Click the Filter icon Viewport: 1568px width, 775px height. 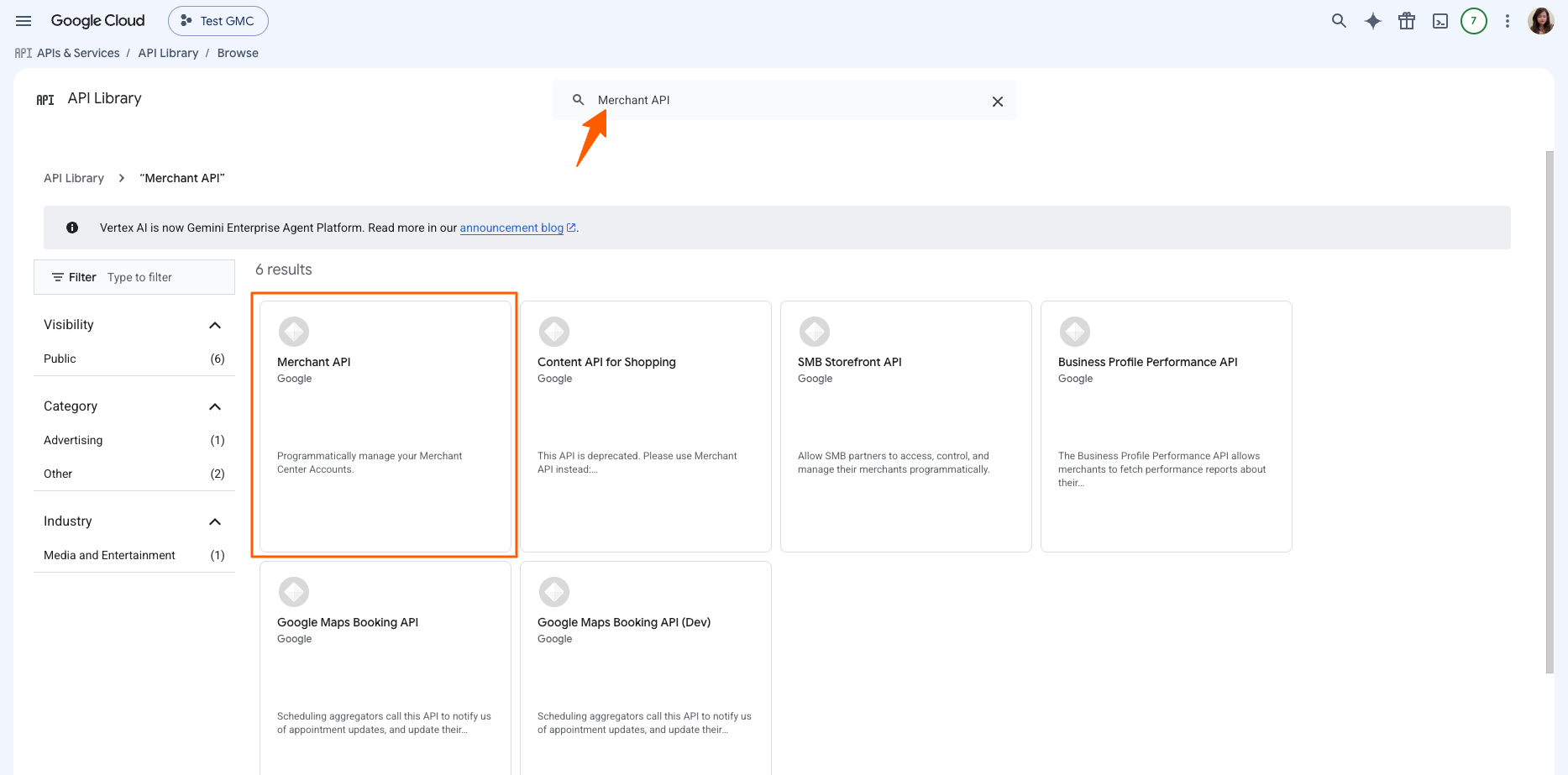click(58, 277)
